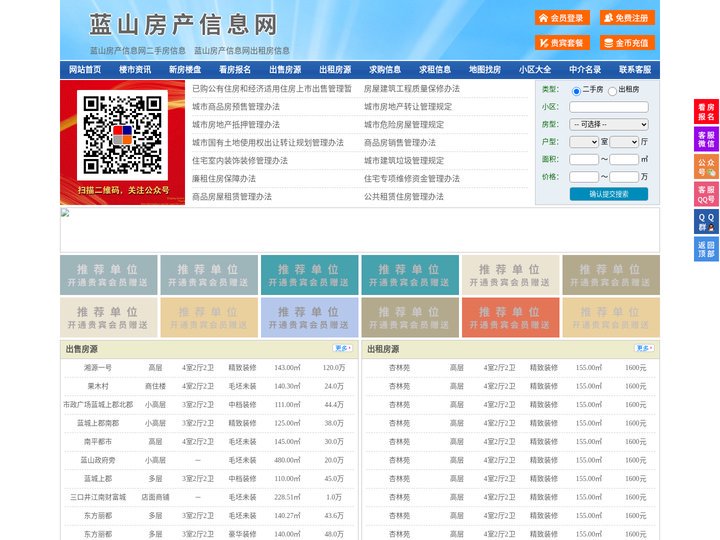The width and height of the screenshot is (720, 540).
Task: Open the 联系客服 menu item
Action: (635, 70)
